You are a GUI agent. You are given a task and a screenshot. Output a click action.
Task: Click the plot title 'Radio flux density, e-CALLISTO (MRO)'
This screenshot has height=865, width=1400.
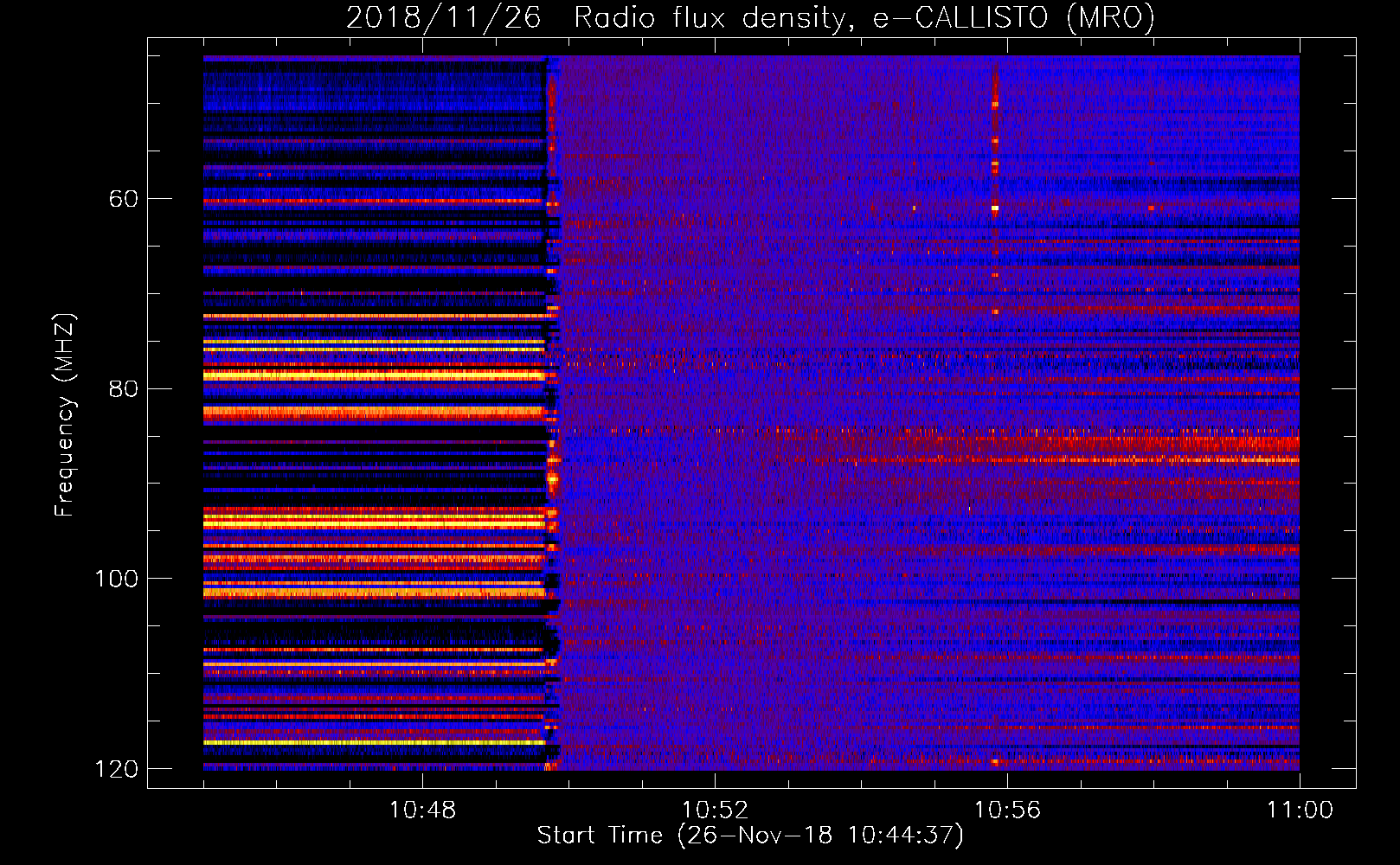(x=864, y=17)
